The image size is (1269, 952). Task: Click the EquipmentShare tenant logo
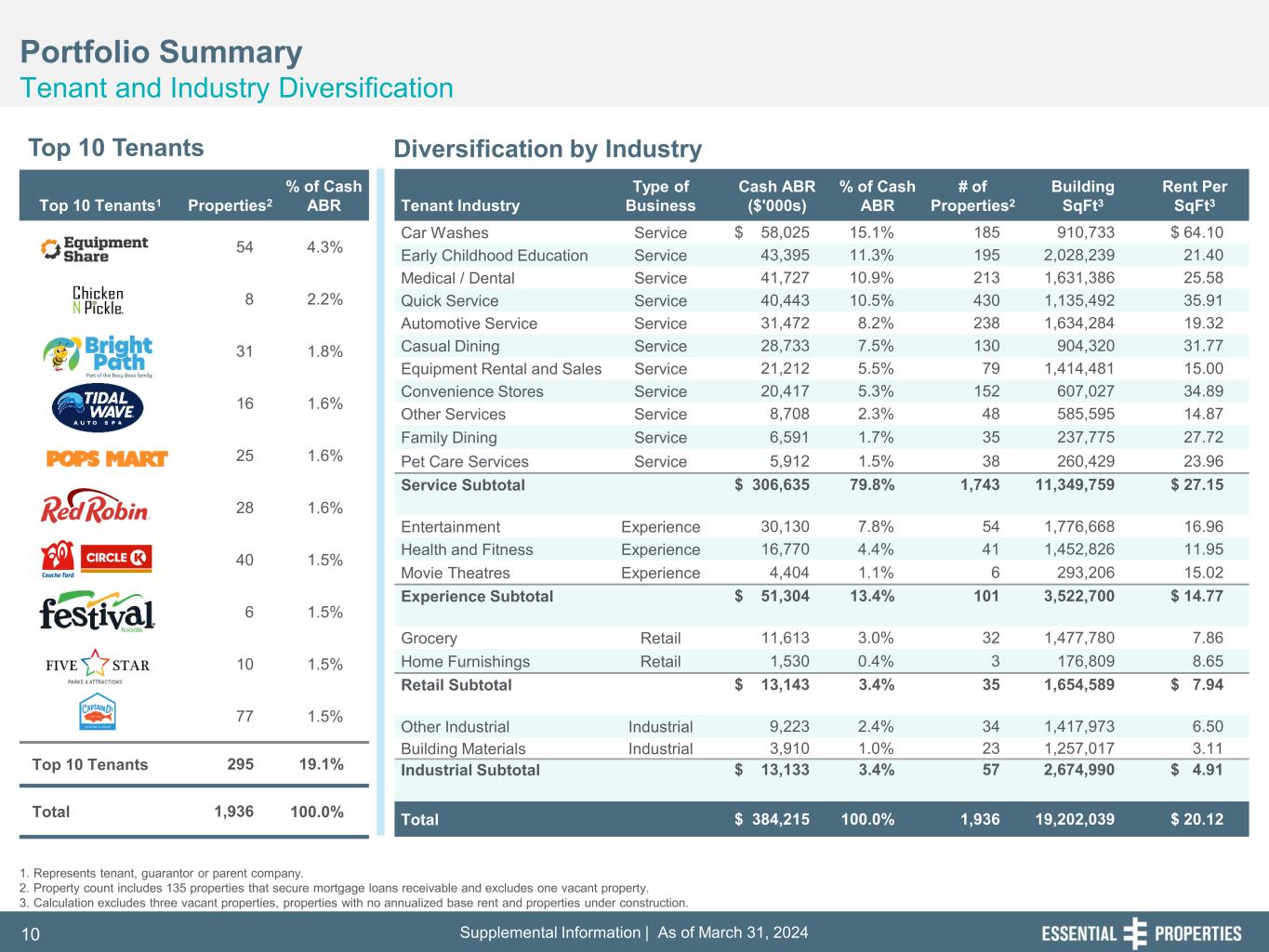[95, 248]
